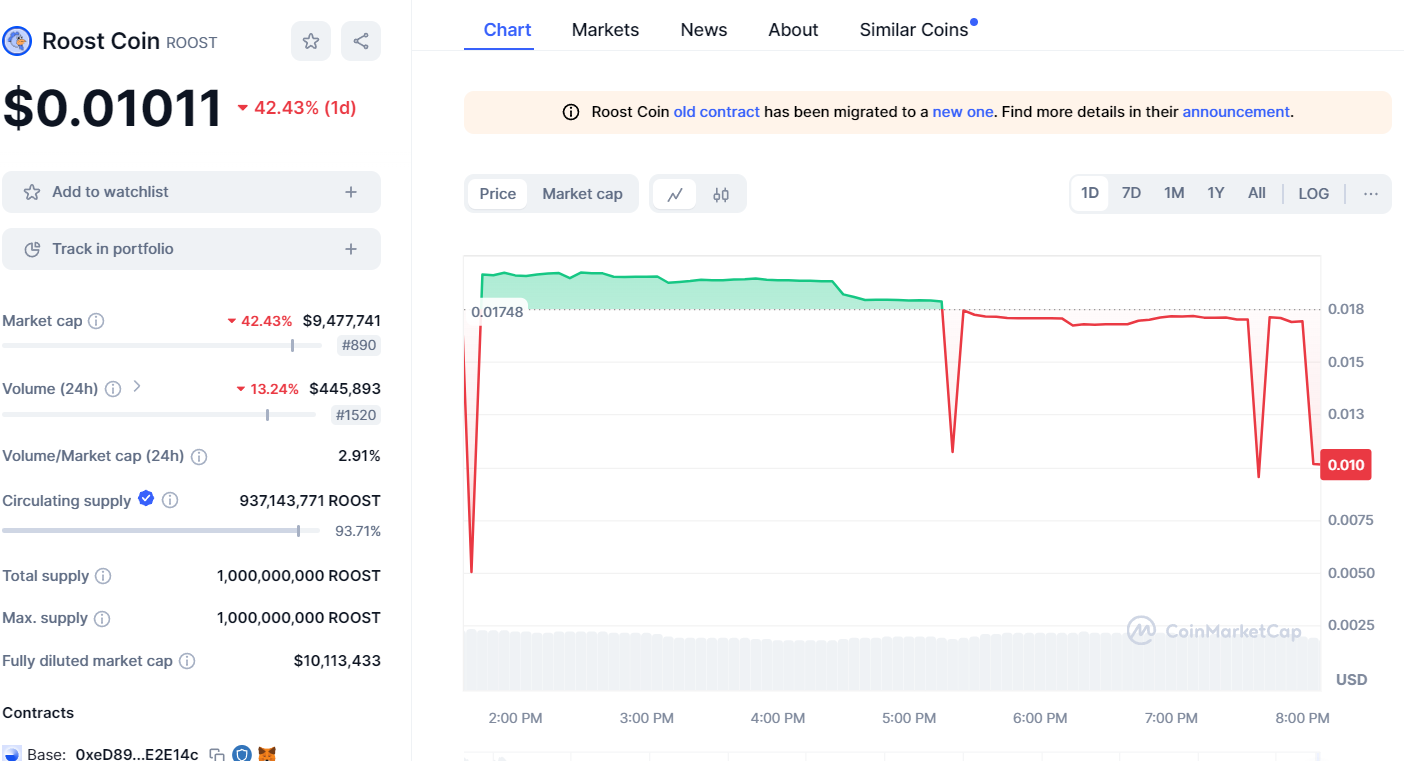Switch to candlestick chart icon
1404x761 pixels.
click(x=721, y=194)
